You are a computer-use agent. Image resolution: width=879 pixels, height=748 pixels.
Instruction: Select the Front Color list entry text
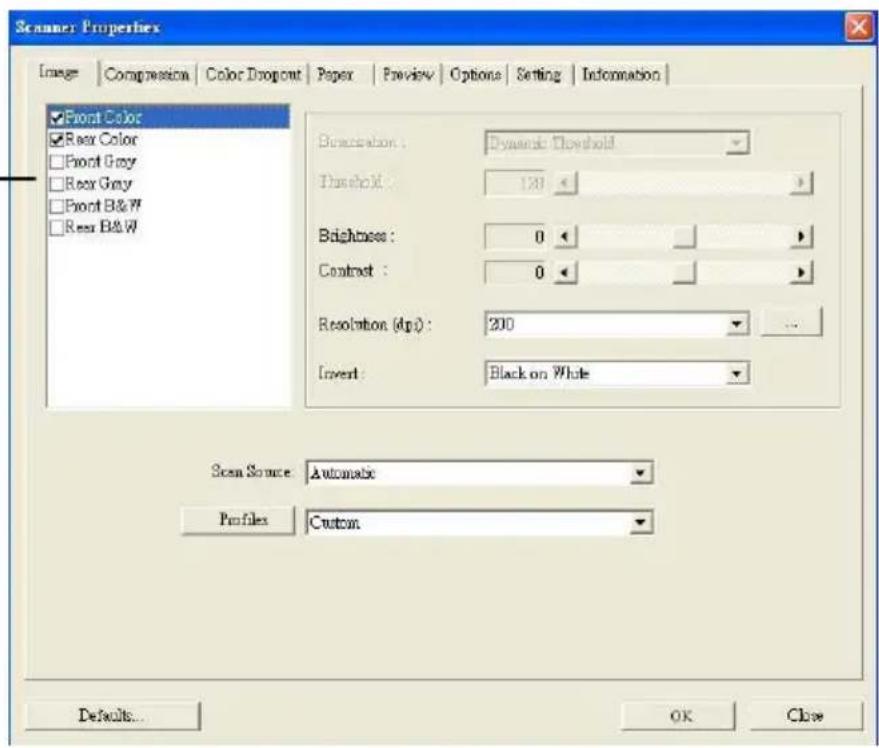click(103, 117)
